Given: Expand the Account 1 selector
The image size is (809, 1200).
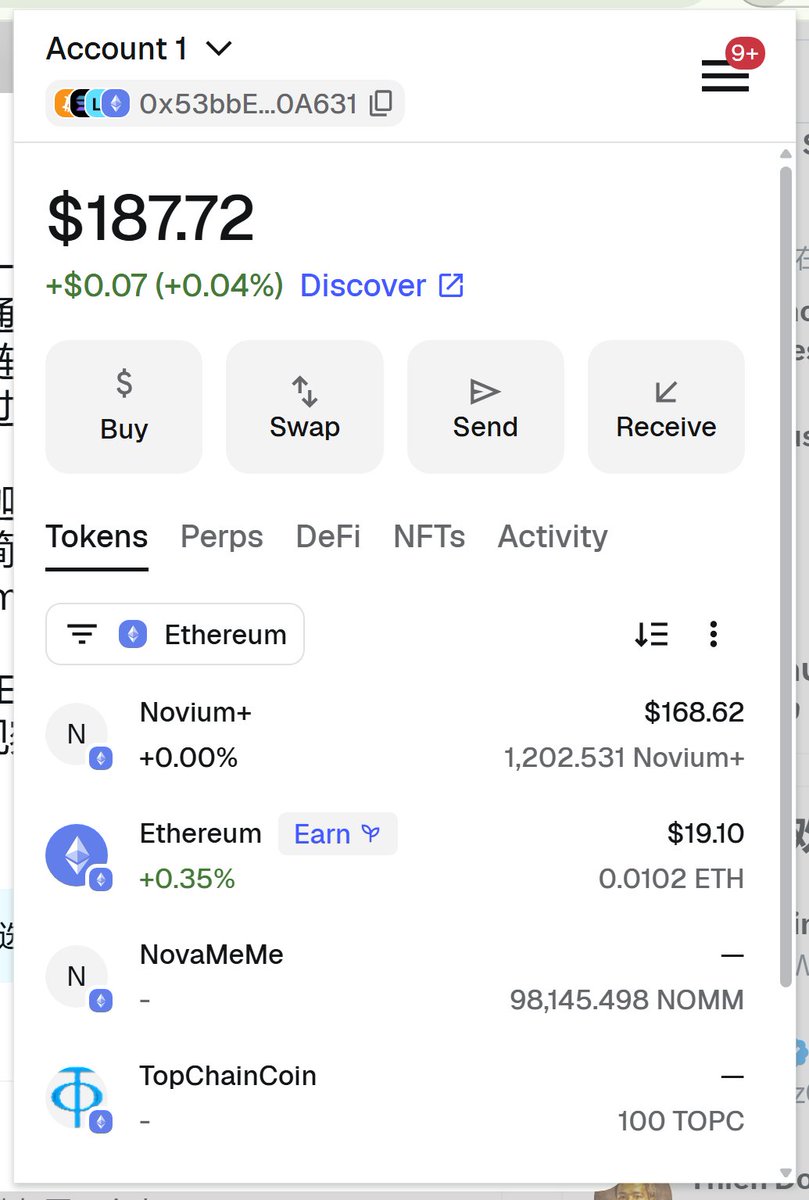Looking at the screenshot, I should [x=139, y=48].
